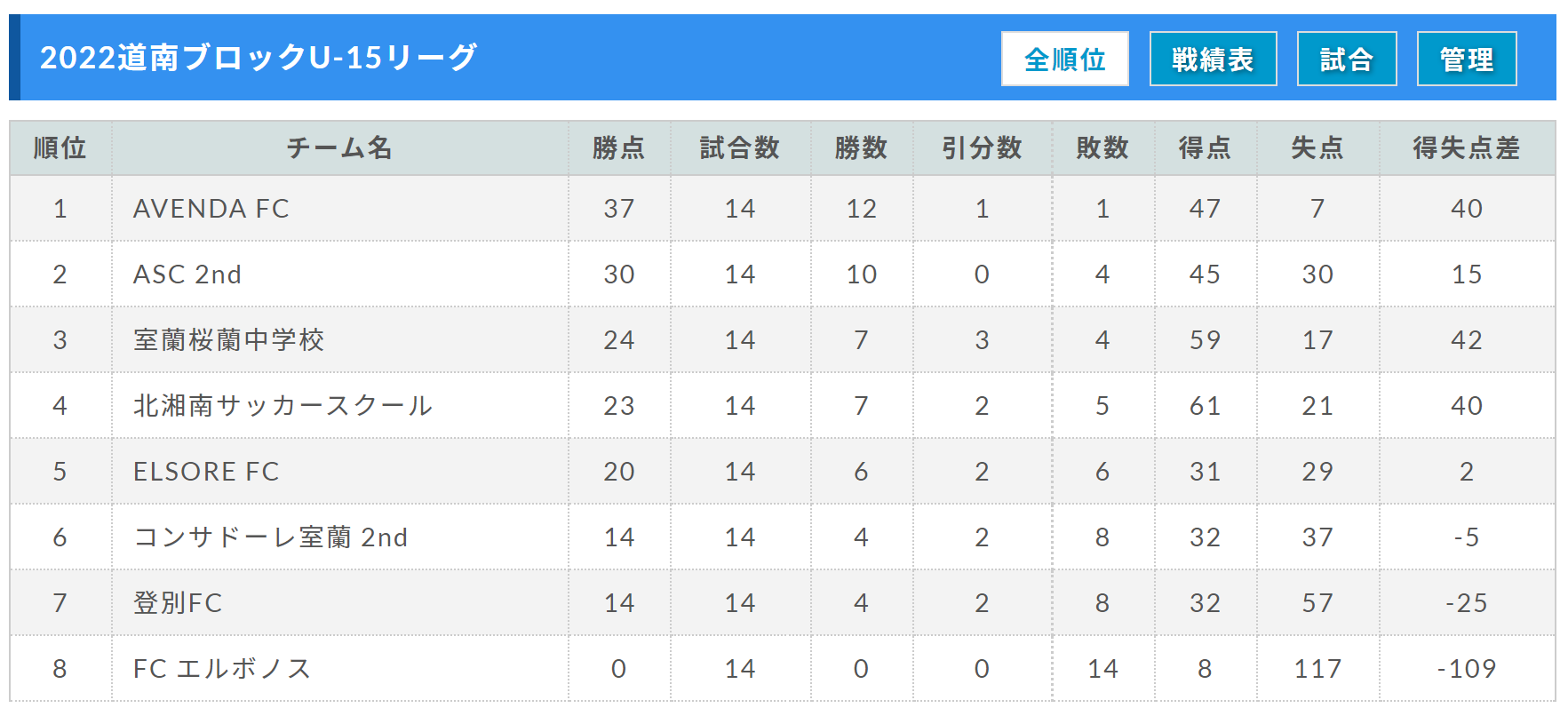This screenshot has height=708, width=1568.
Task: Click the 失点 column header
Action: coord(1317,147)
